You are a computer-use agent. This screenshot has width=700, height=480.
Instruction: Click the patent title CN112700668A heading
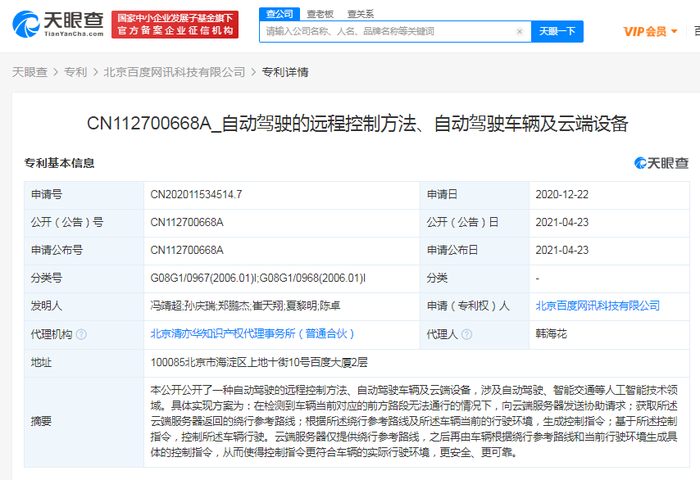(x=357, y=124)
